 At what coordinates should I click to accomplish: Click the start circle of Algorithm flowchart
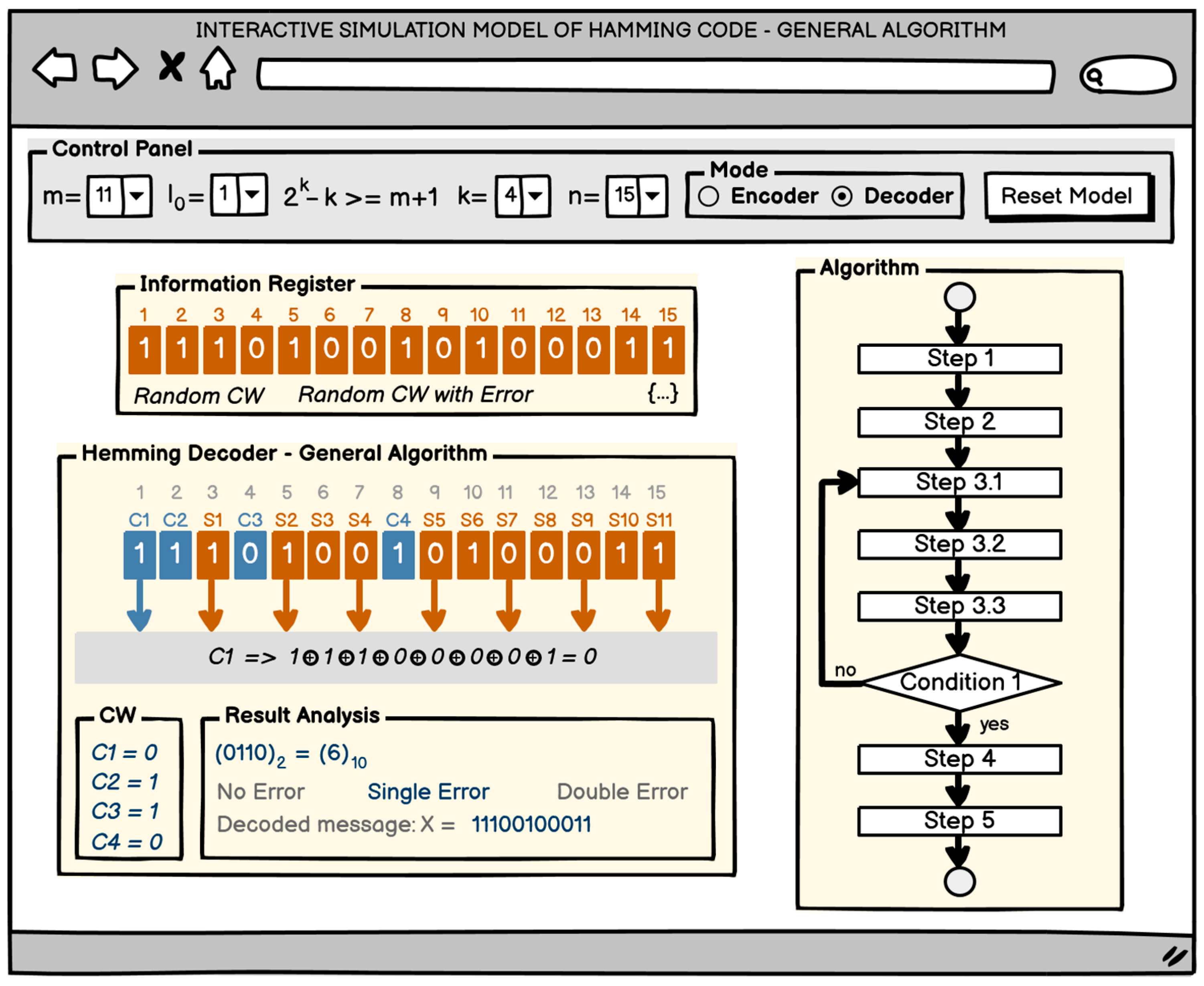coord(960,298)
